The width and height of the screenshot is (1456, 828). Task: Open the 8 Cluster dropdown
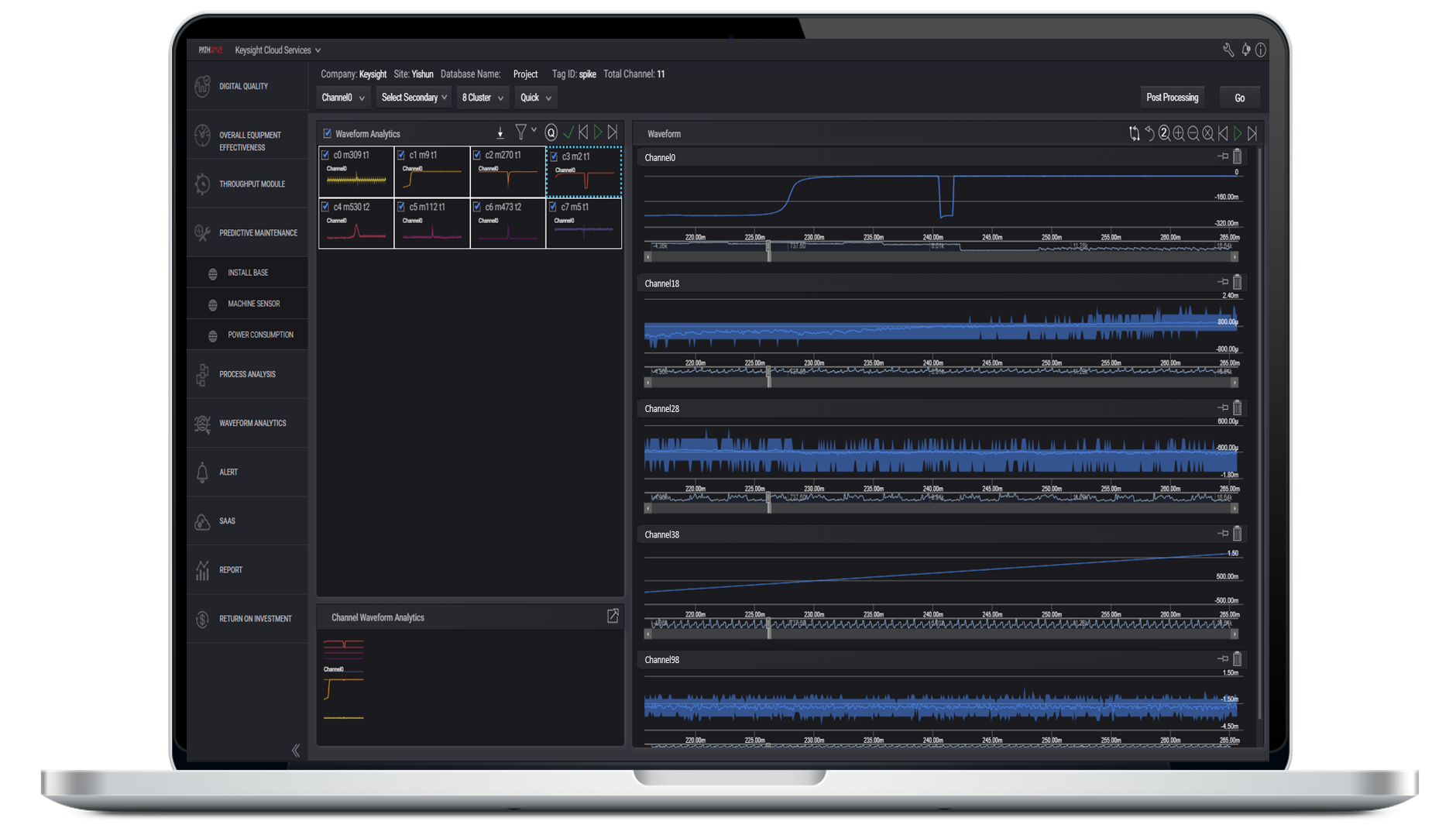tap(482, 98)
